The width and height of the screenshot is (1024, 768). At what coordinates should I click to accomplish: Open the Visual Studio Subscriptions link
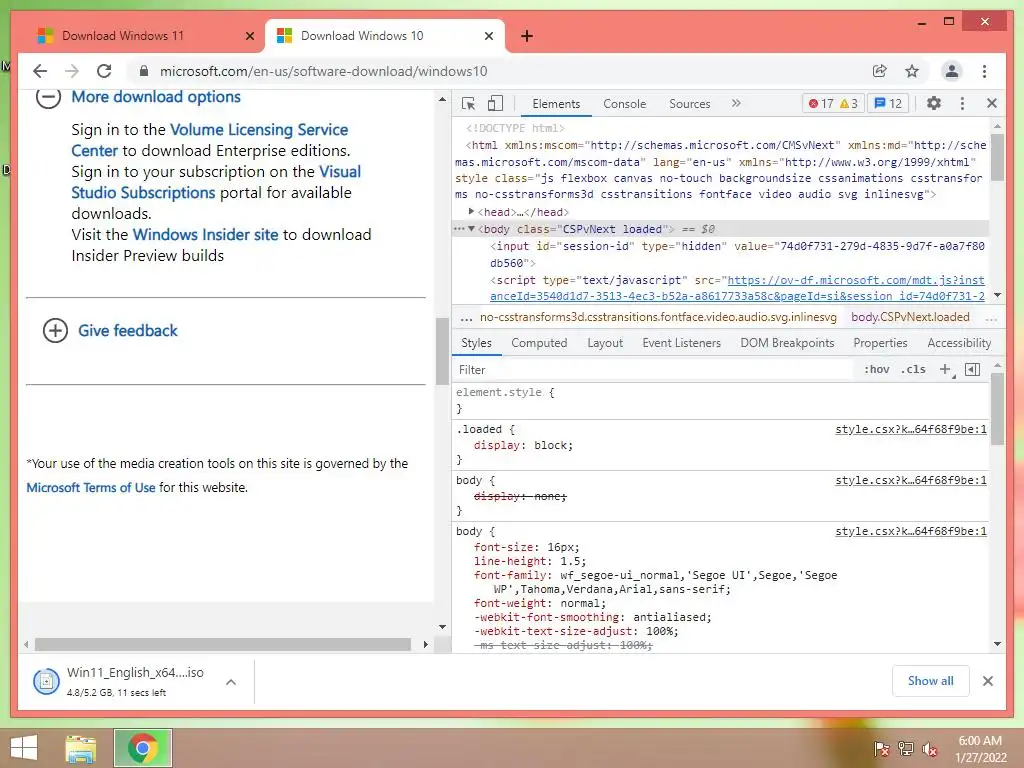(143, 193)
